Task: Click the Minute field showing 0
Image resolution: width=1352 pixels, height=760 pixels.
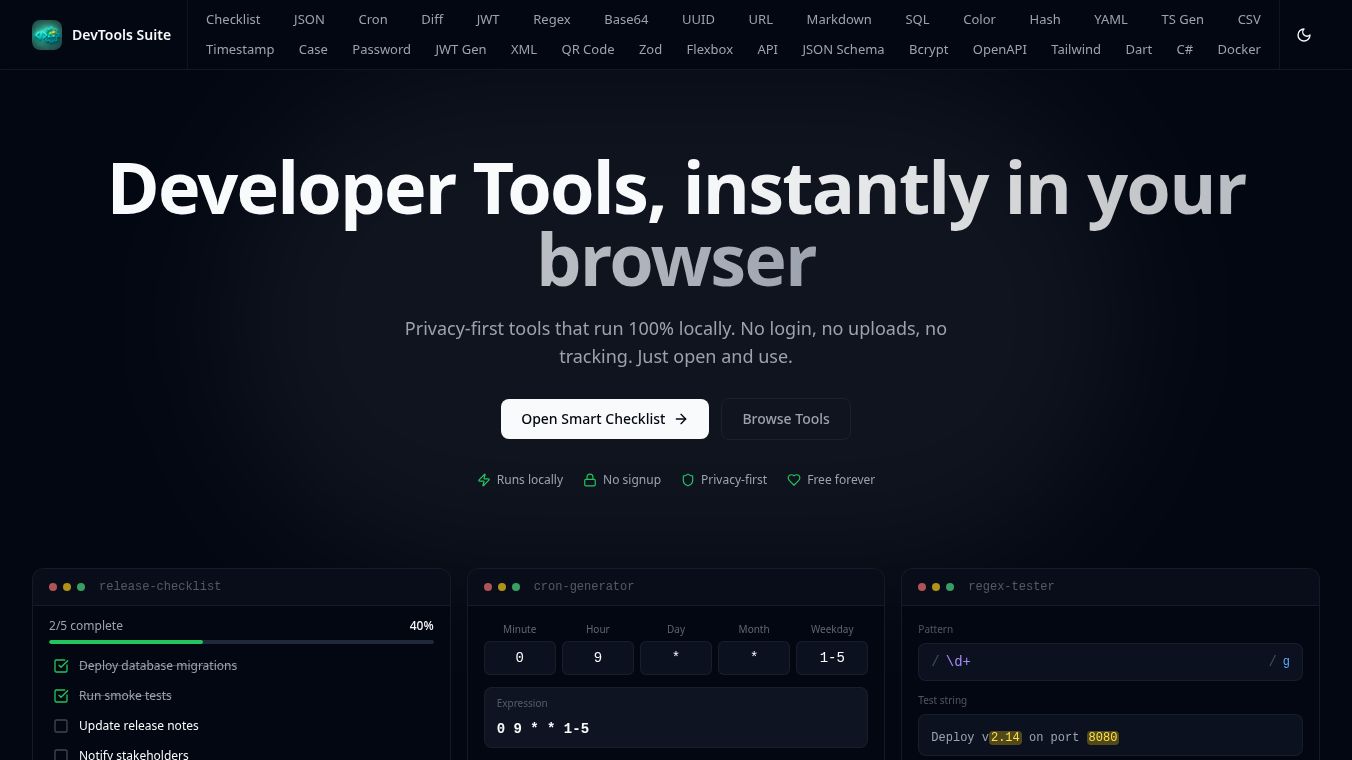Action: coord(520,658)
